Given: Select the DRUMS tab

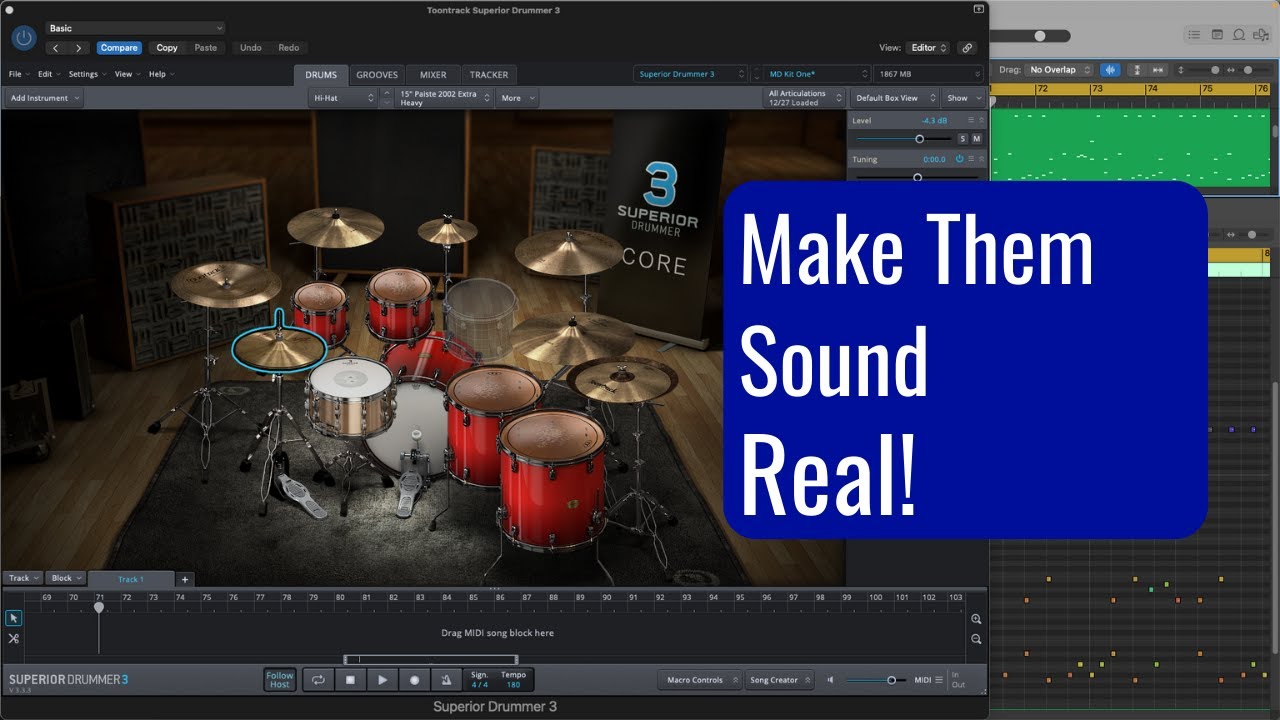Looking at the screenshot, I should tap(321, 75).
